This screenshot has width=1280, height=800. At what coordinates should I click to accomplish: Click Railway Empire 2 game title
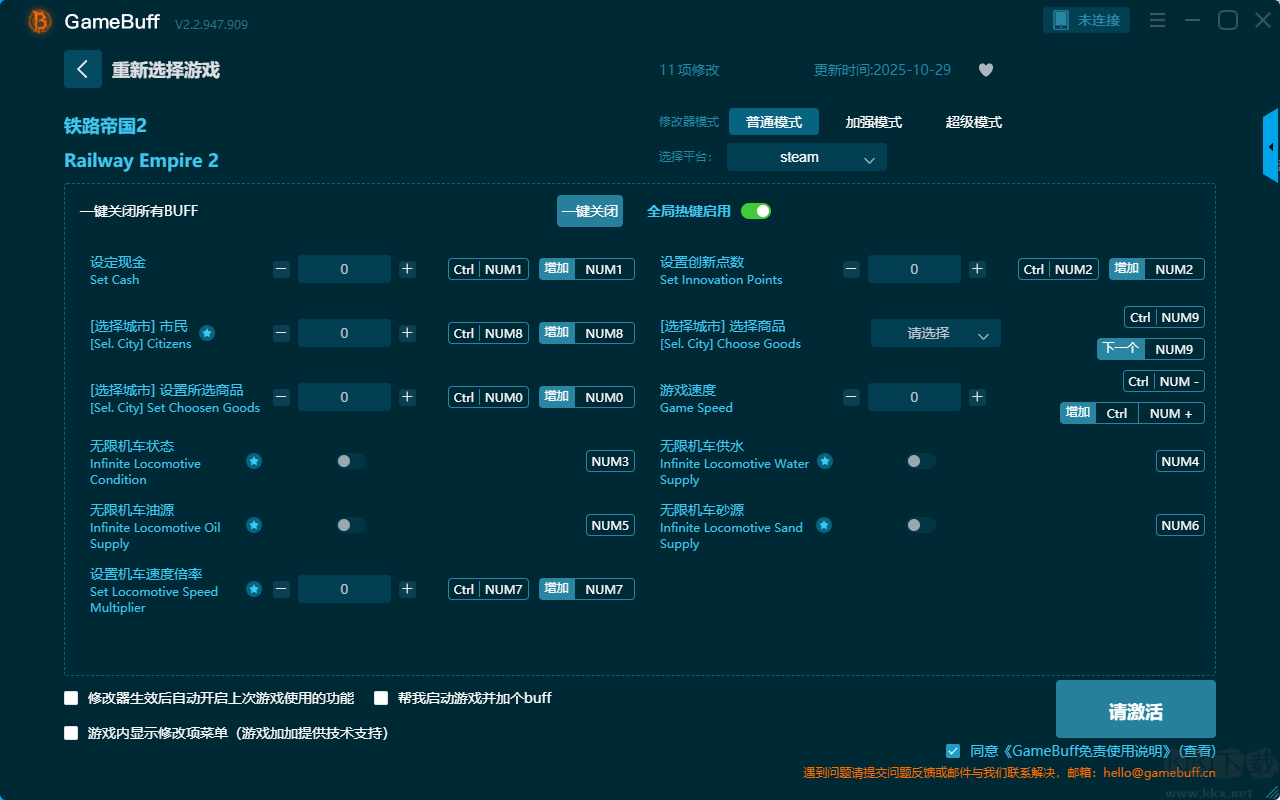click(x=141, y=160)
